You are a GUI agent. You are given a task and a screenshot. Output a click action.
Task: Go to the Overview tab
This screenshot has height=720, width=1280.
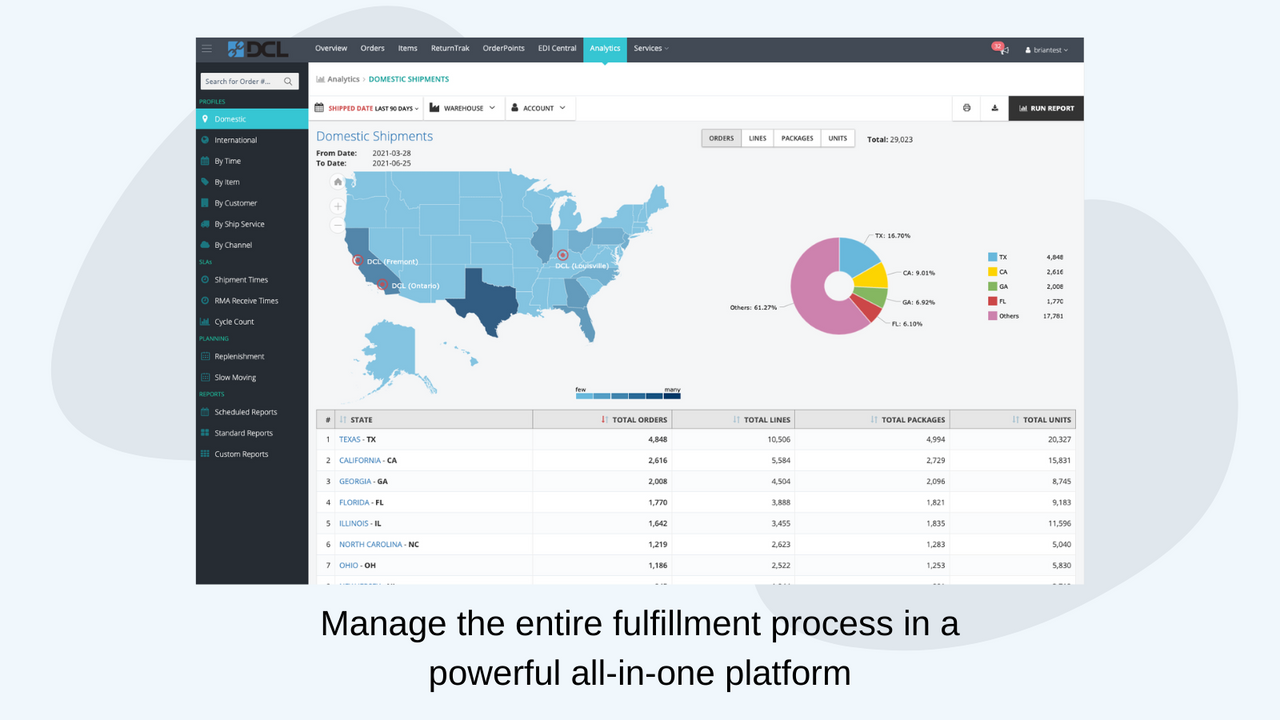click(x=331, y=48)
